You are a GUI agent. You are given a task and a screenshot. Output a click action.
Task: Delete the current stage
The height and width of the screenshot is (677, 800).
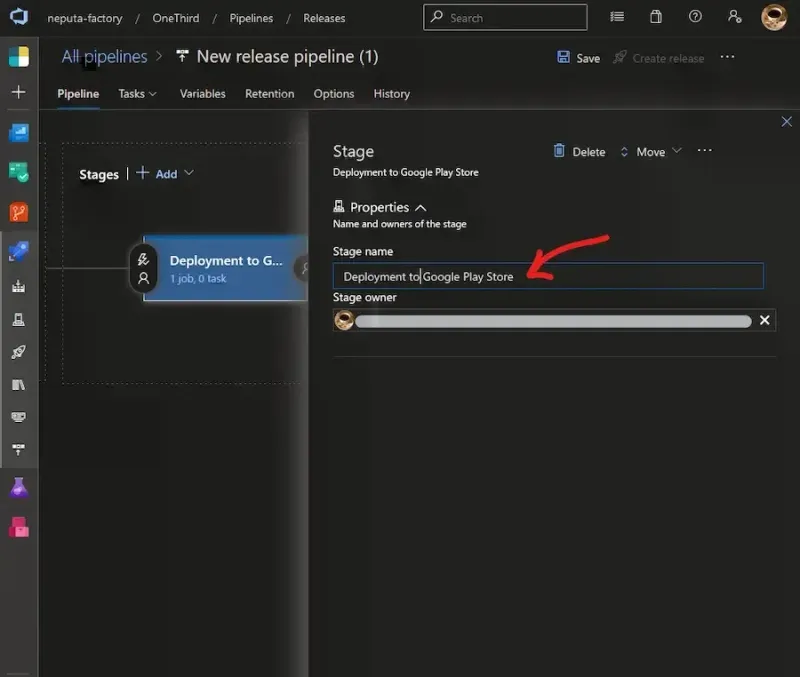579,152
